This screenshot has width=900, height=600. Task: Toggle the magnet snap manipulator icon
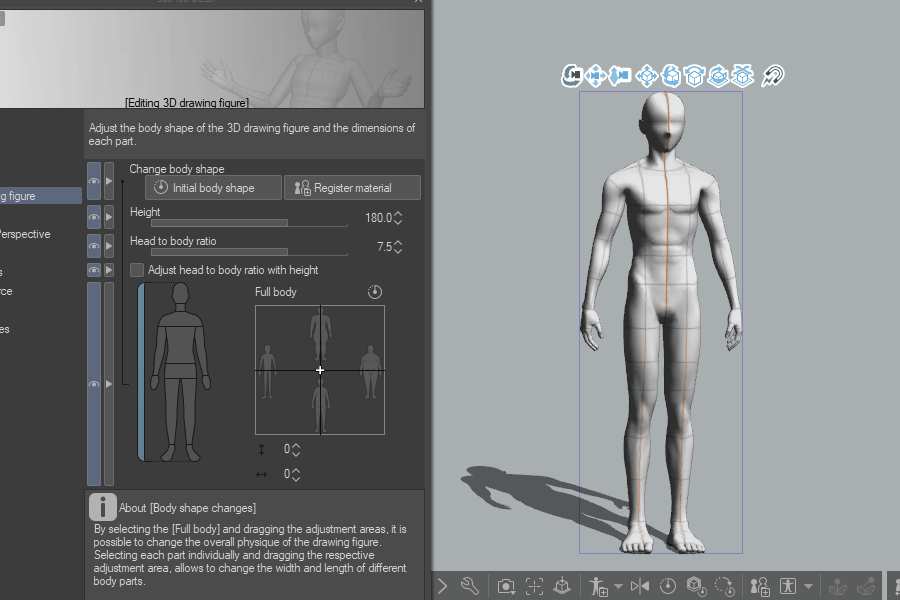pos(773,76)
